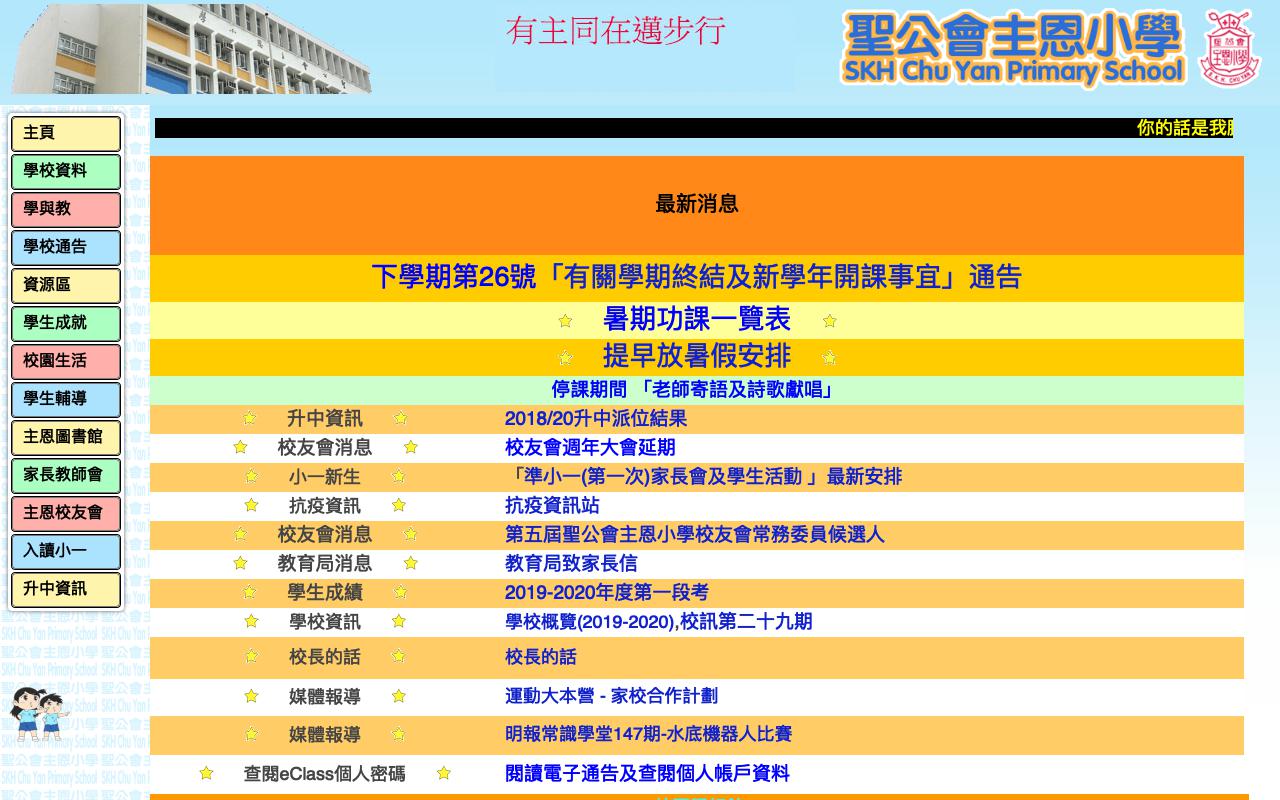The width and height of the screenshot is (1280, 800).
Task: Click the star next to 升中資訊
Action: (x=251, y=419)
